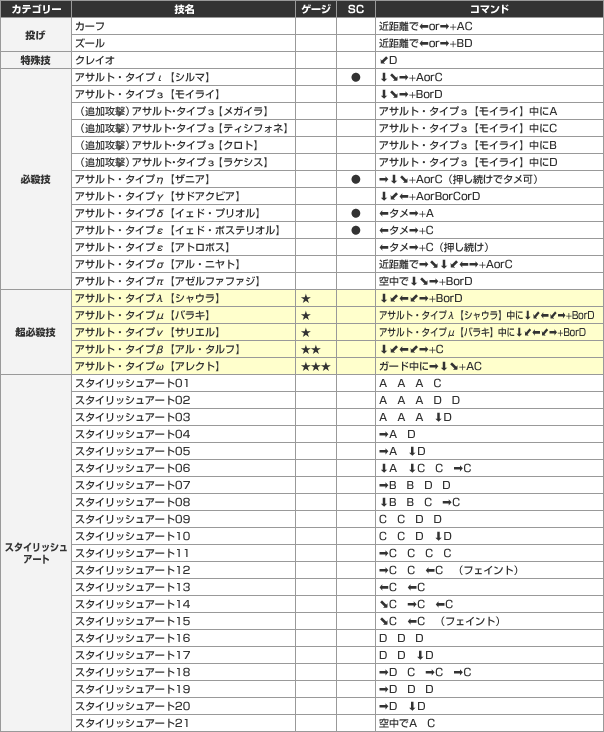Viewport: 604px width, 732px height.
Task: Click the 【アゼルファファジ】 move name
Action: pyautogui.click(x=167, y=281)
